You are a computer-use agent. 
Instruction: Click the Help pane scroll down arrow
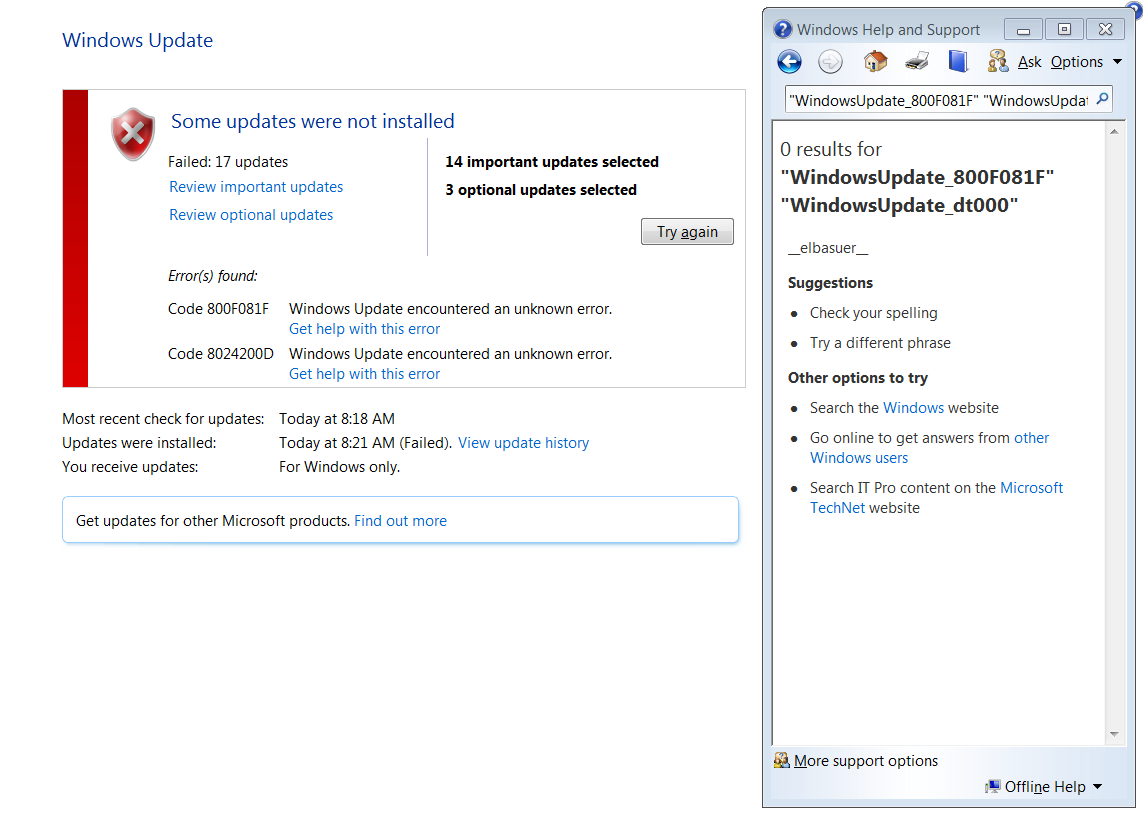click(1114, 734)
